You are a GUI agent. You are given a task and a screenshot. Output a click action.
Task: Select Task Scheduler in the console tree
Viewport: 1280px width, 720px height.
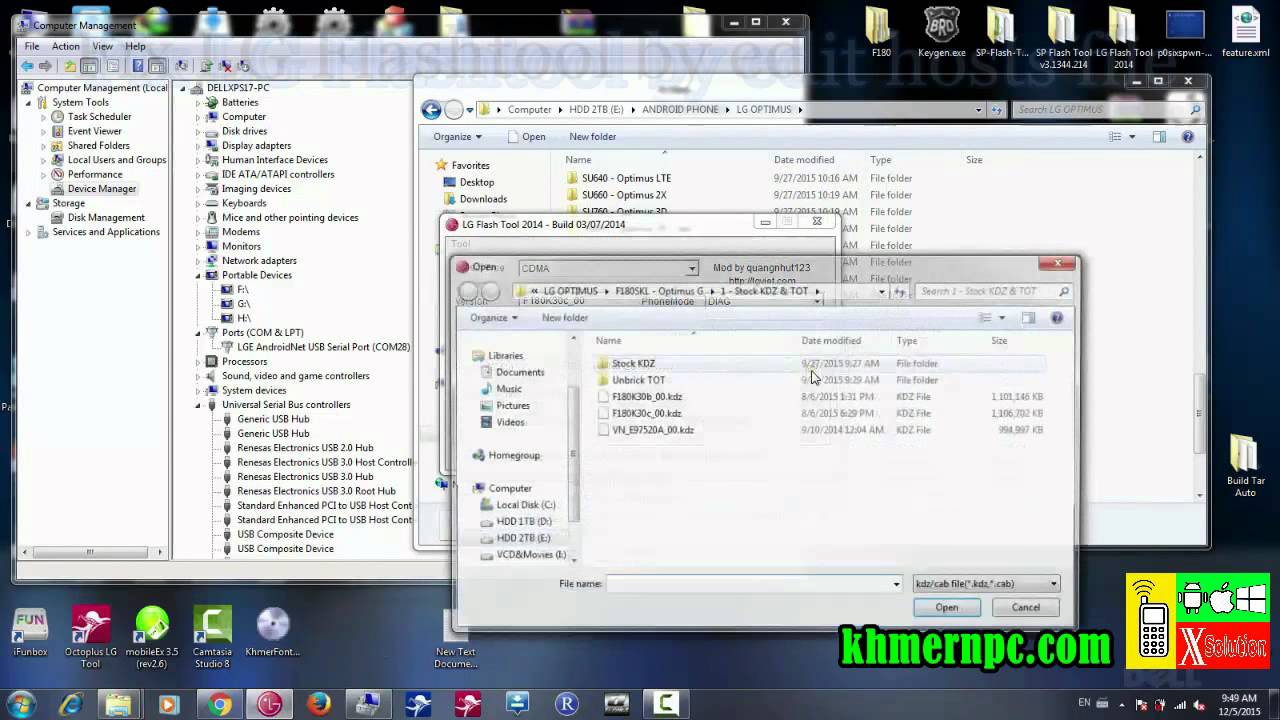pos(99,116)
